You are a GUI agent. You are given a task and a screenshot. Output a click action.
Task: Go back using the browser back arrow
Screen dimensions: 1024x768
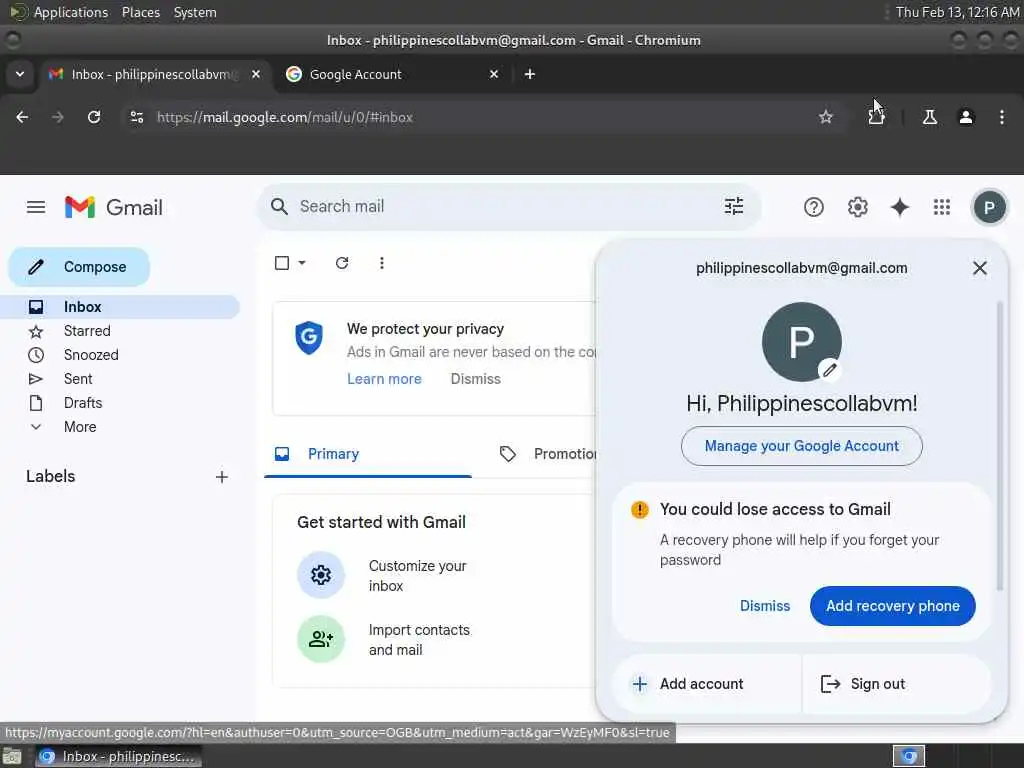tap(22, 117)
